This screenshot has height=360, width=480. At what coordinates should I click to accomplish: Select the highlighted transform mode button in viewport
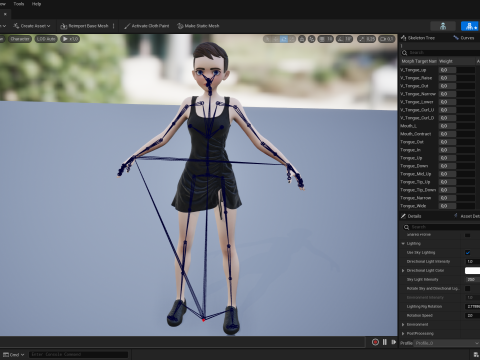[x=284, y=39]
